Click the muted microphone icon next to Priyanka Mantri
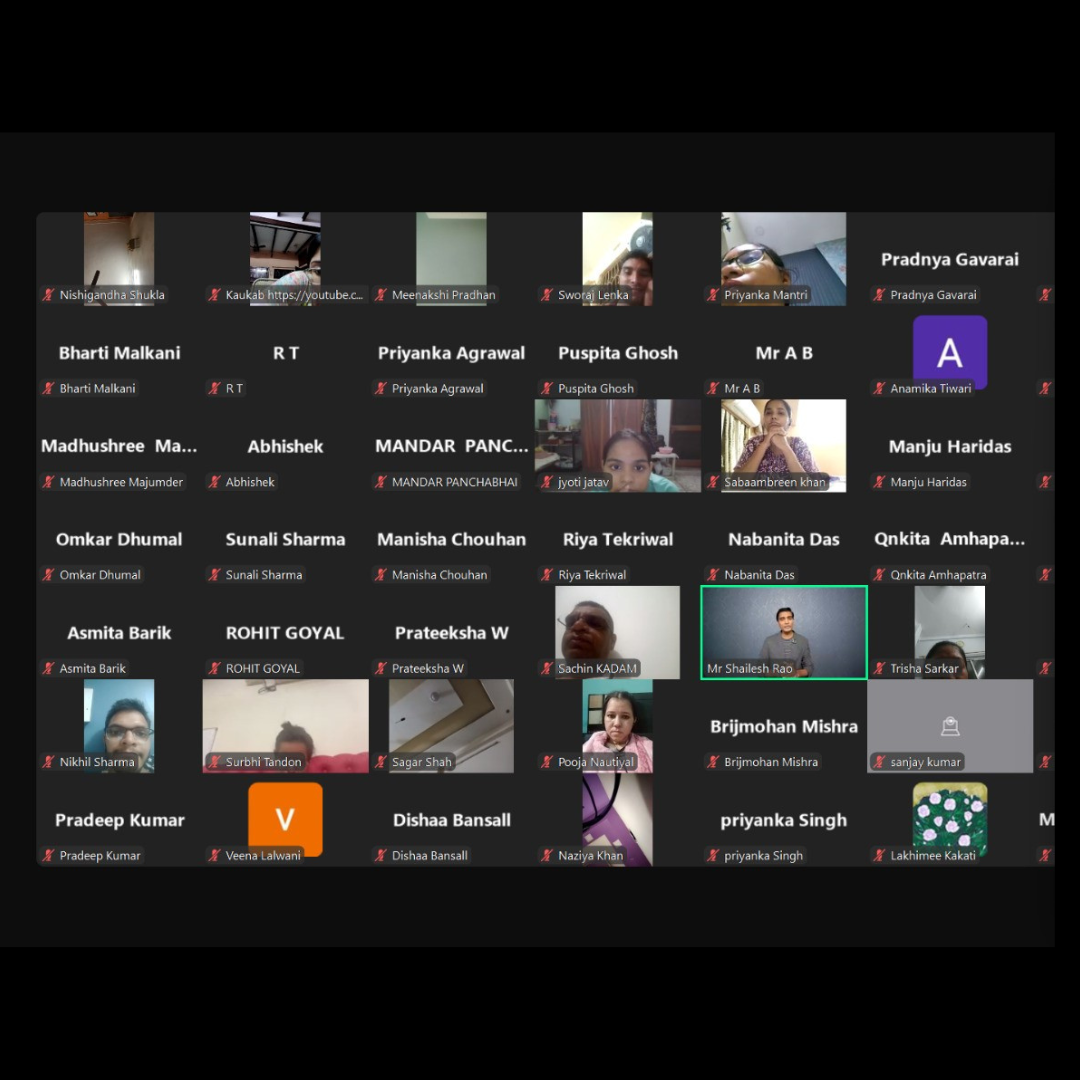The image size is (1080, 1080). pos(713,295)
